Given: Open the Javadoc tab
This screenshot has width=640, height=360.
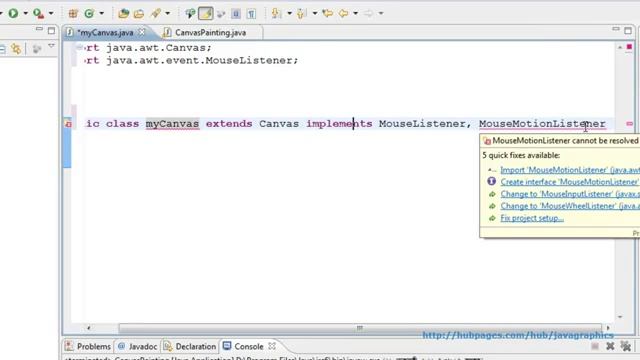Looking at the screenshot, I should pos(137,346).
